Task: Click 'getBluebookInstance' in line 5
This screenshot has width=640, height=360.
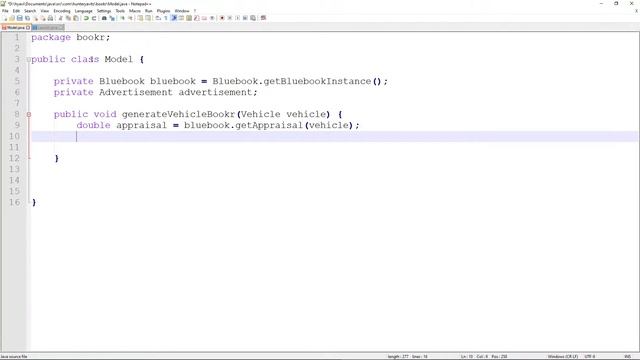Action: (317, 81)
